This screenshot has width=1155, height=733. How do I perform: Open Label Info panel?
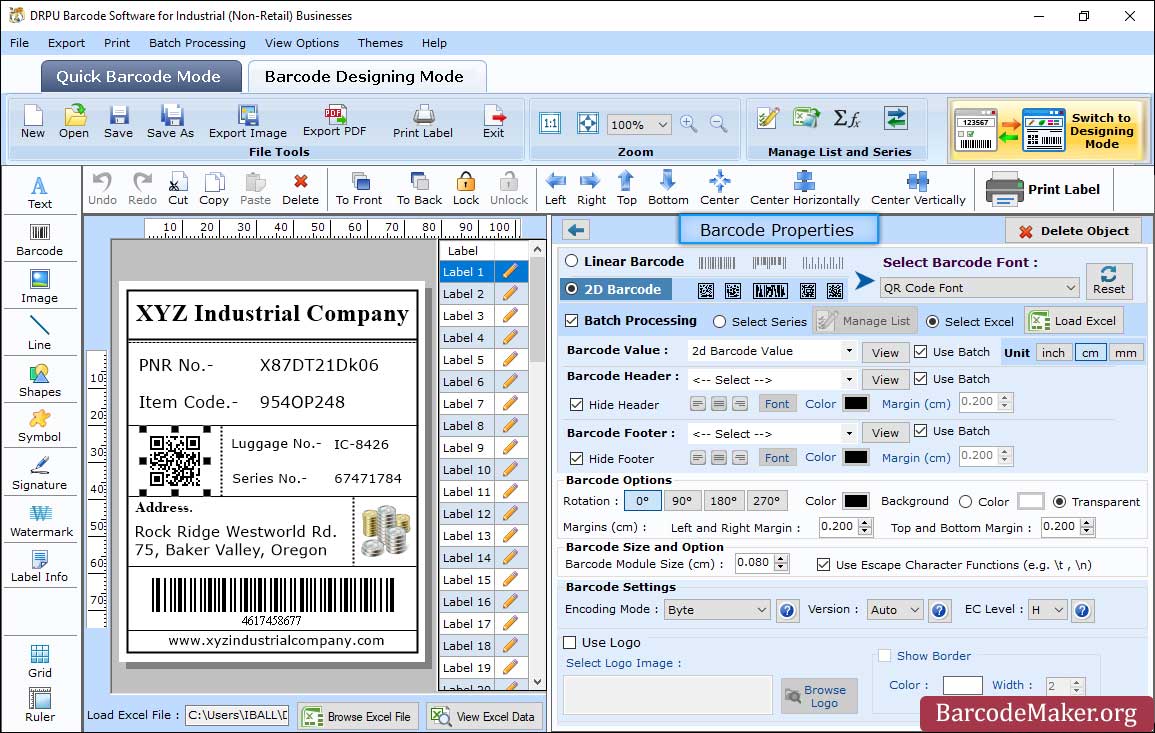pyautogui.click(x=39, y=566)
